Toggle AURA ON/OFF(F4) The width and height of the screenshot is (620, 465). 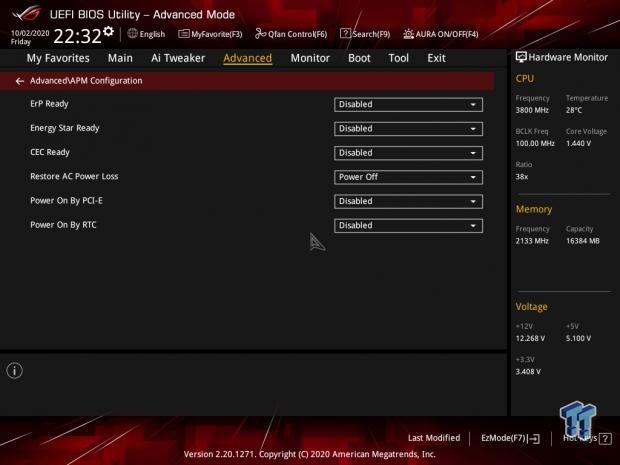click(440, 34)
